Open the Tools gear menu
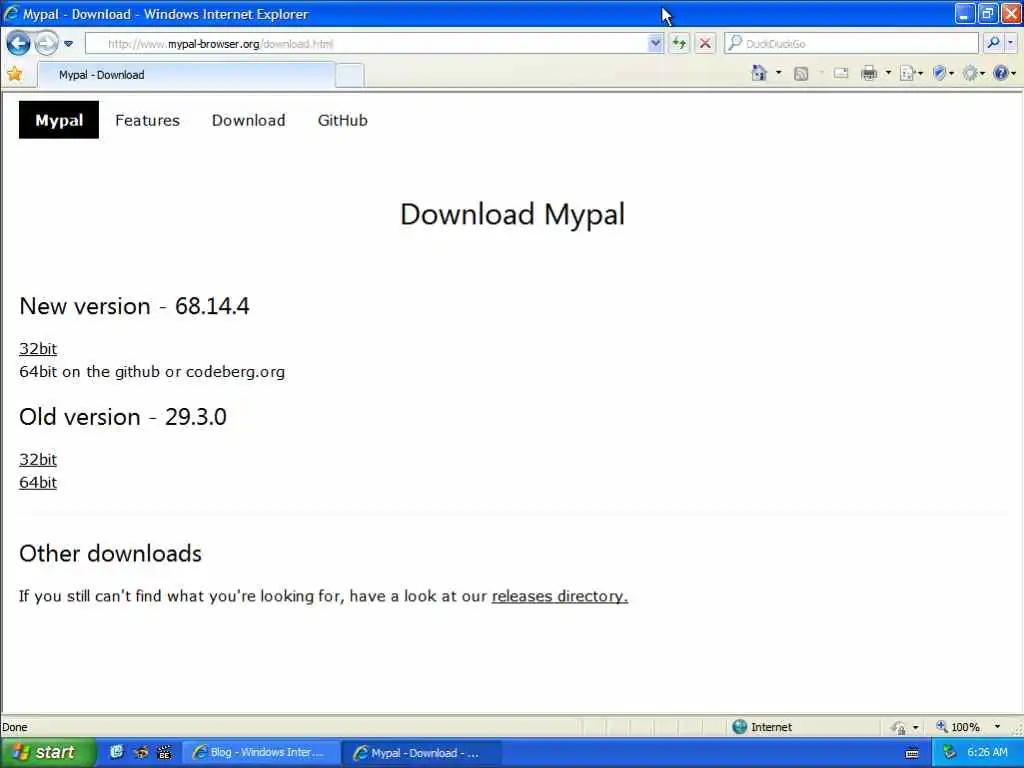The width and height of the screenshot is (1024, 768). click(973, 74)
